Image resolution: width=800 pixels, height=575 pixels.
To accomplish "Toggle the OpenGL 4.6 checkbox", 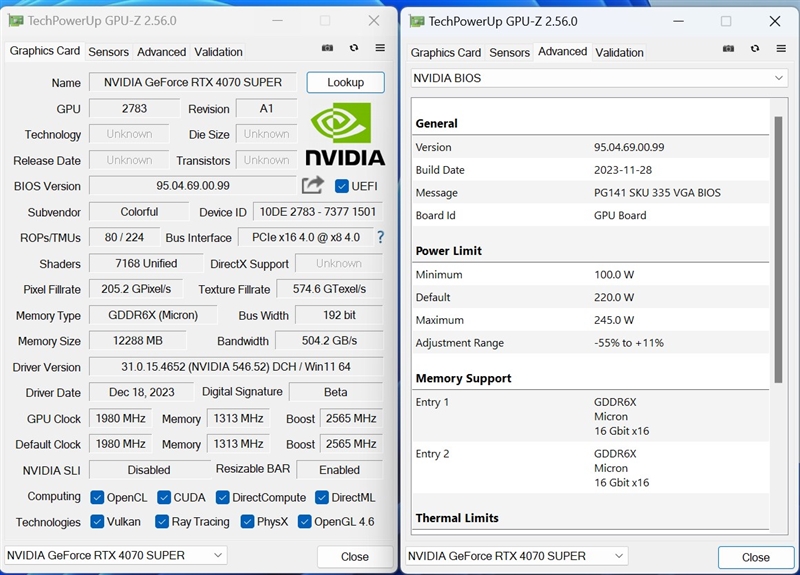I will pos(305,521).
